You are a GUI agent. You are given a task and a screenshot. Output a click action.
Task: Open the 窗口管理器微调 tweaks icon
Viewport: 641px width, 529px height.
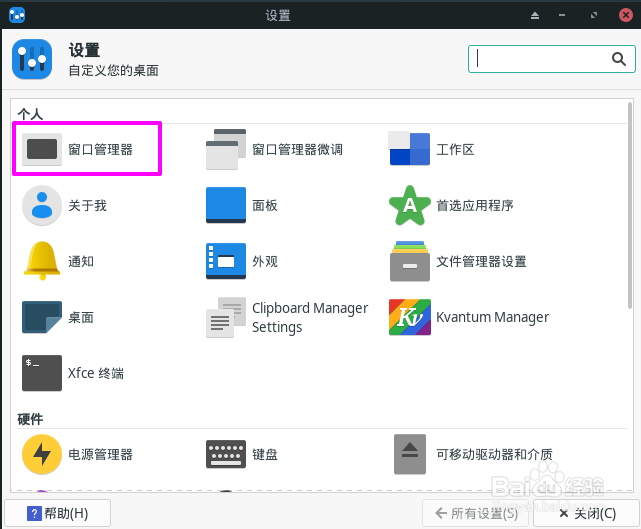tap(226, 150)
